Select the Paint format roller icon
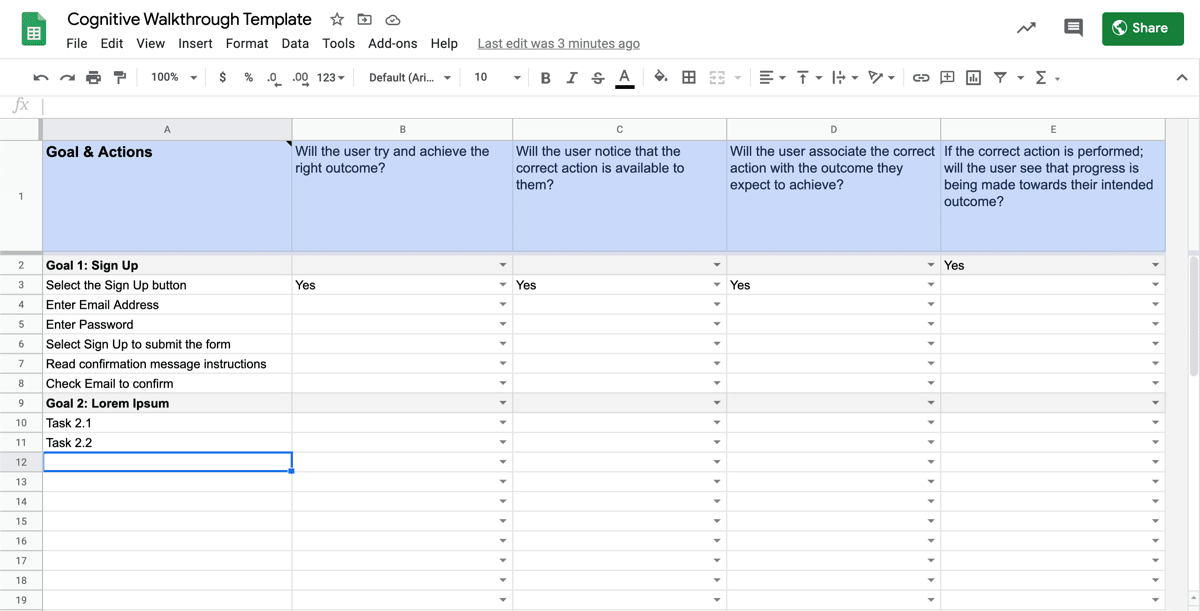This screenshot has height=611, width=1200. pyautogui.click(x=120, y=78)
